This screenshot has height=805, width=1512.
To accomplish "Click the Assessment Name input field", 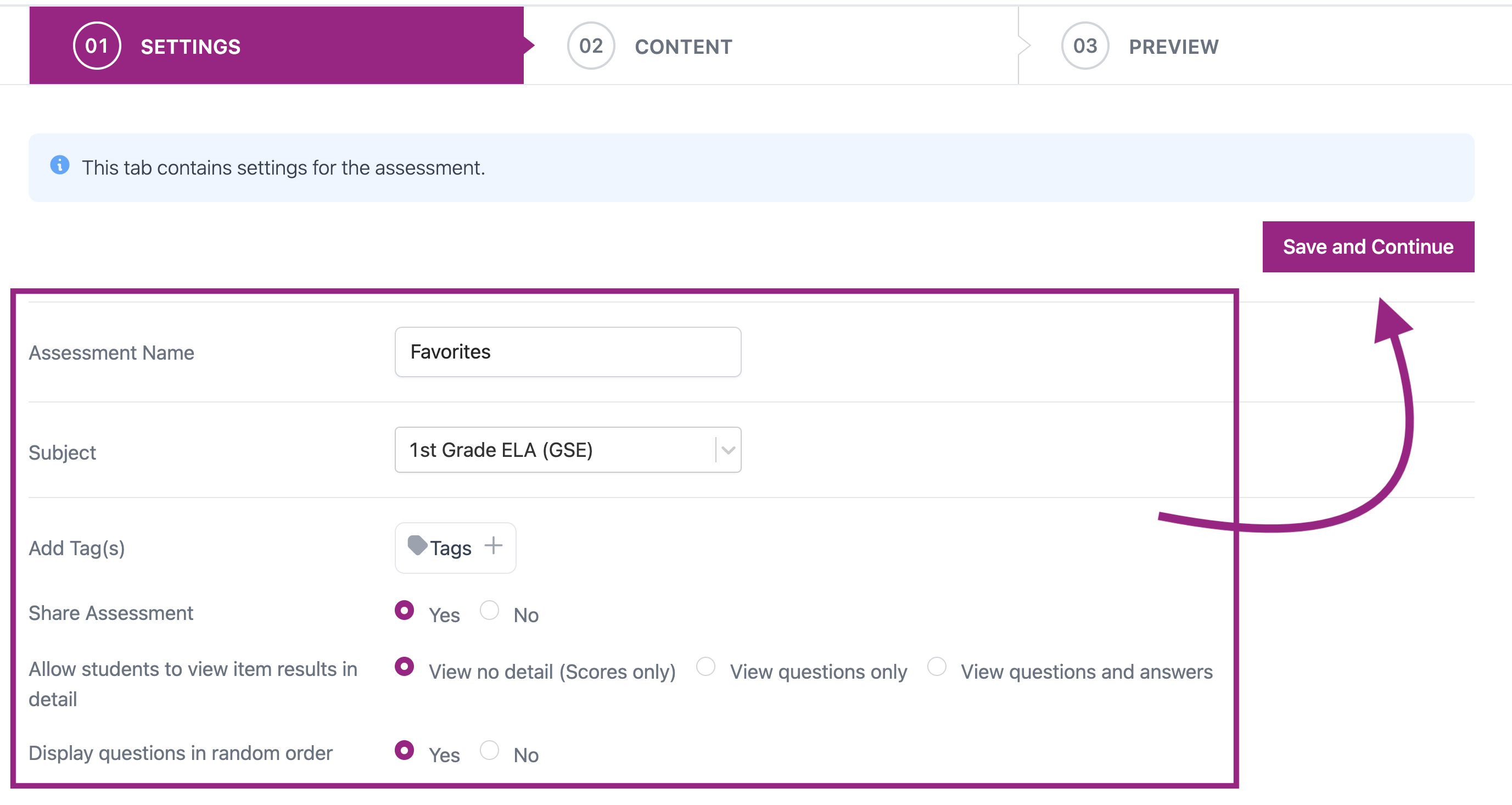I will [x=568, y=352].
